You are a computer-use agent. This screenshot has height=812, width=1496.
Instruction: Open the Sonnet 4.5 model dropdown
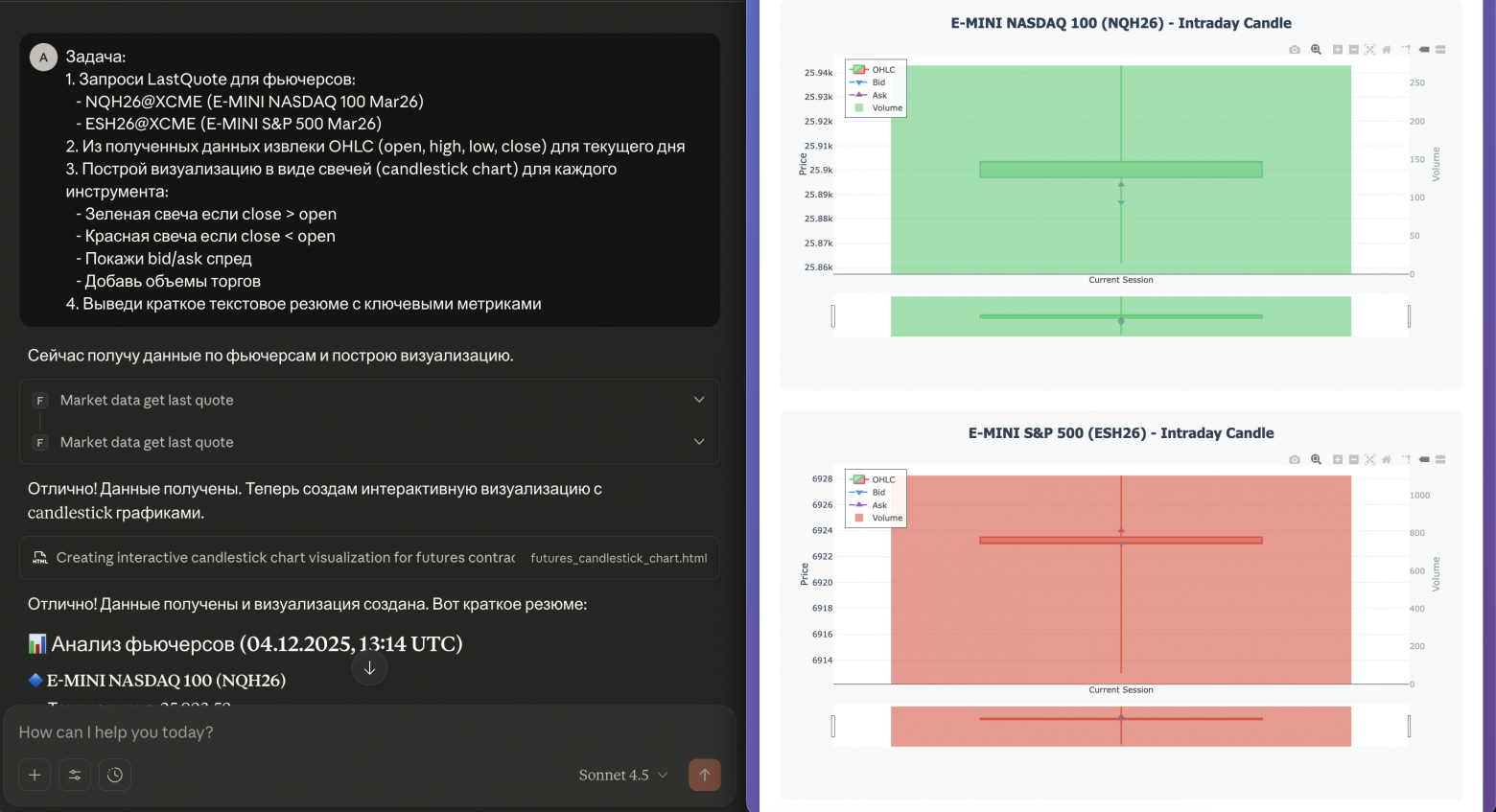click(623, 775)
